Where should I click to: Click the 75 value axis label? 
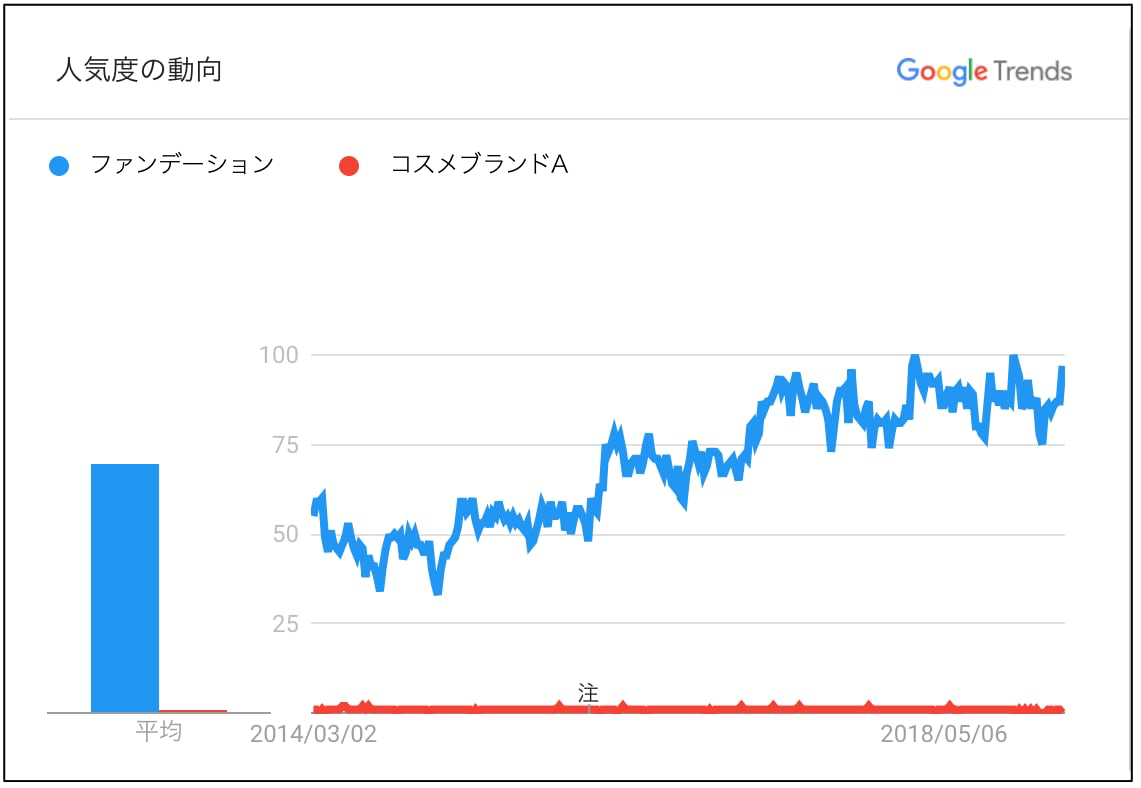pyautogui.click(x=285, y=445)
